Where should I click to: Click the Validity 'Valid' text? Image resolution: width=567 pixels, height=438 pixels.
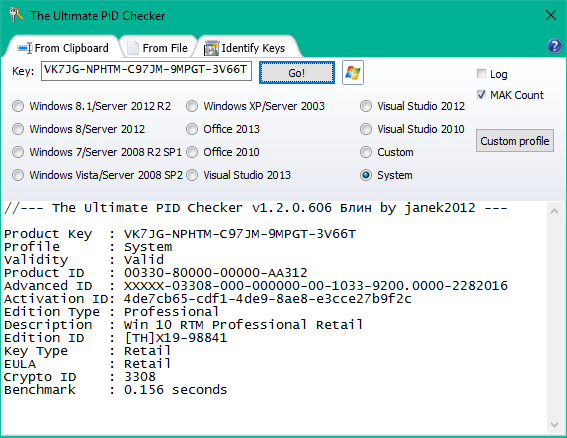(144, 260)
